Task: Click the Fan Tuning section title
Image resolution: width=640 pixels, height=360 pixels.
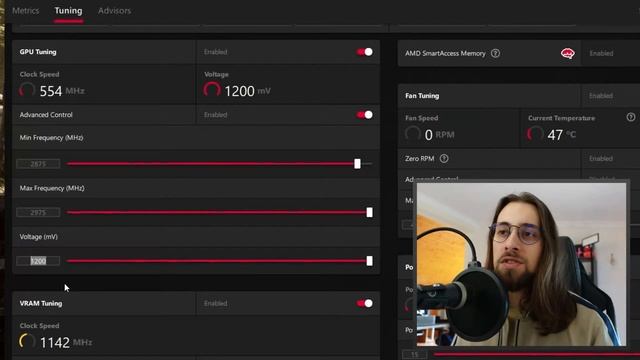Action: click(x=422, y=96)
